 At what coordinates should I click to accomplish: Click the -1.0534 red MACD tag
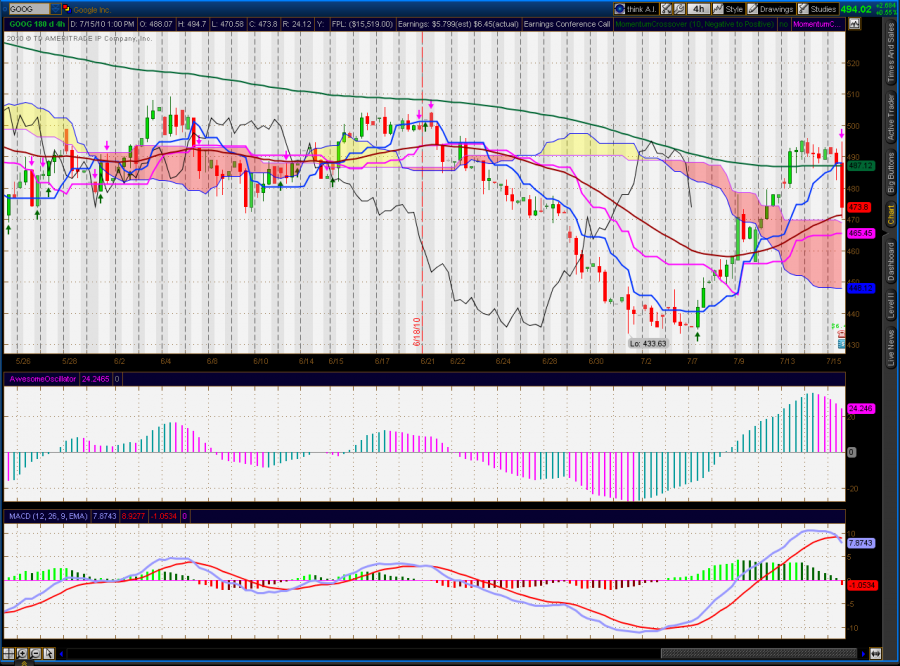coord(862,585)
